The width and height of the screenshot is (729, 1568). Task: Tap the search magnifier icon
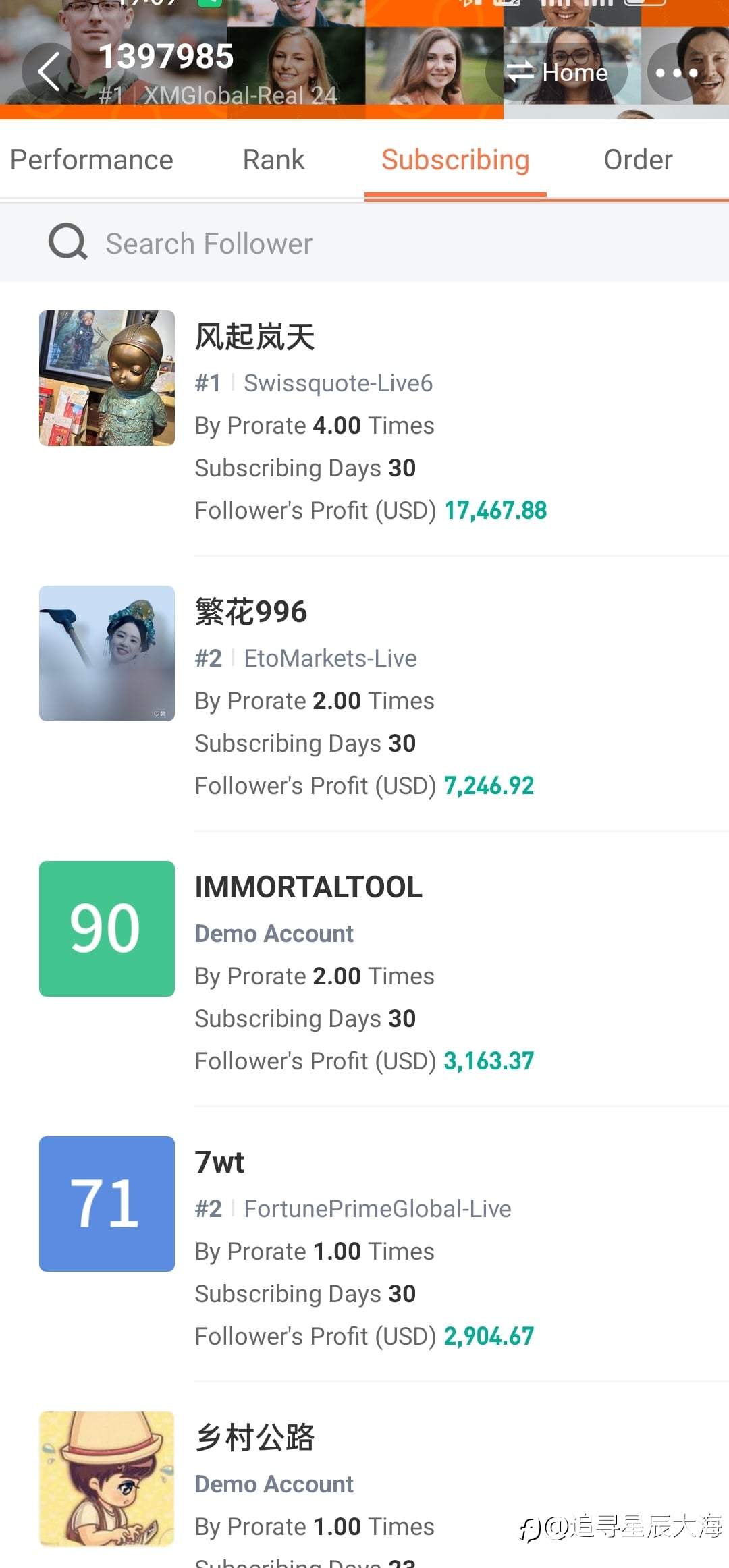coord(67,242)
